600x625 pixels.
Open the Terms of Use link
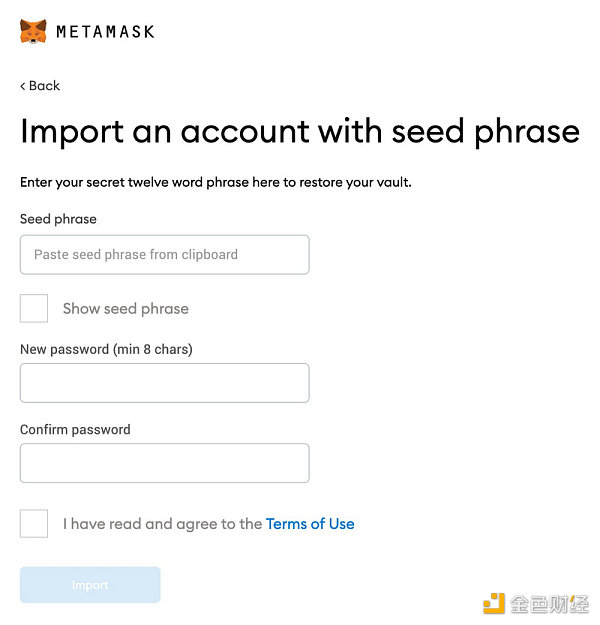(310, 524)
